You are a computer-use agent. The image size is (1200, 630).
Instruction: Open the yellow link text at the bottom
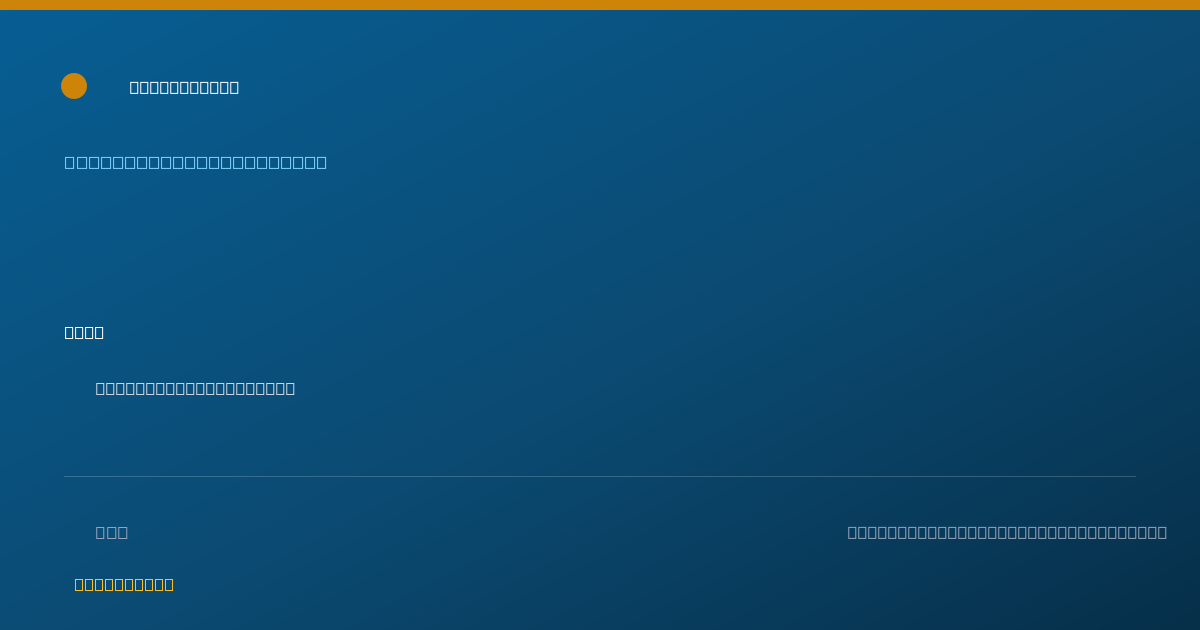pyautogui.click(x=124, y=584)
